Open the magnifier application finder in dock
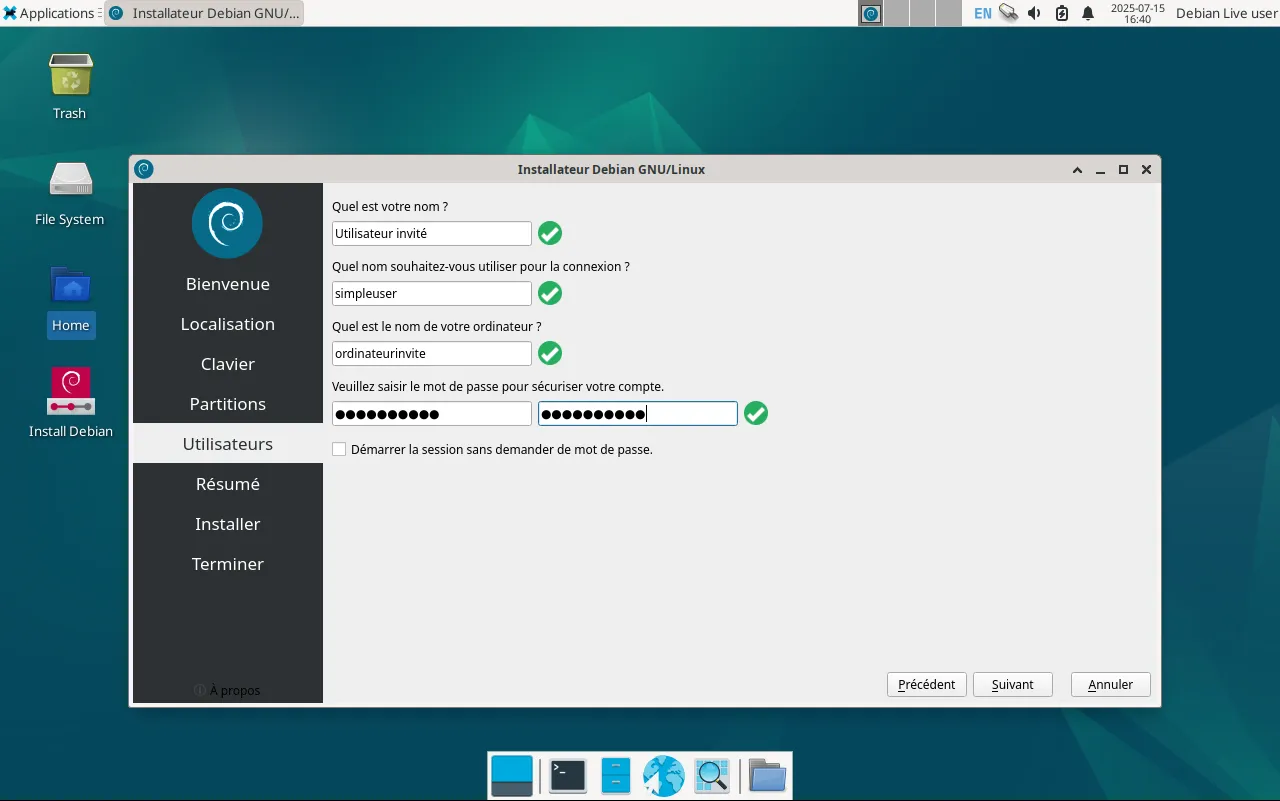The width and height of the screenshot is (1280, 801). [x=712, y=776]
